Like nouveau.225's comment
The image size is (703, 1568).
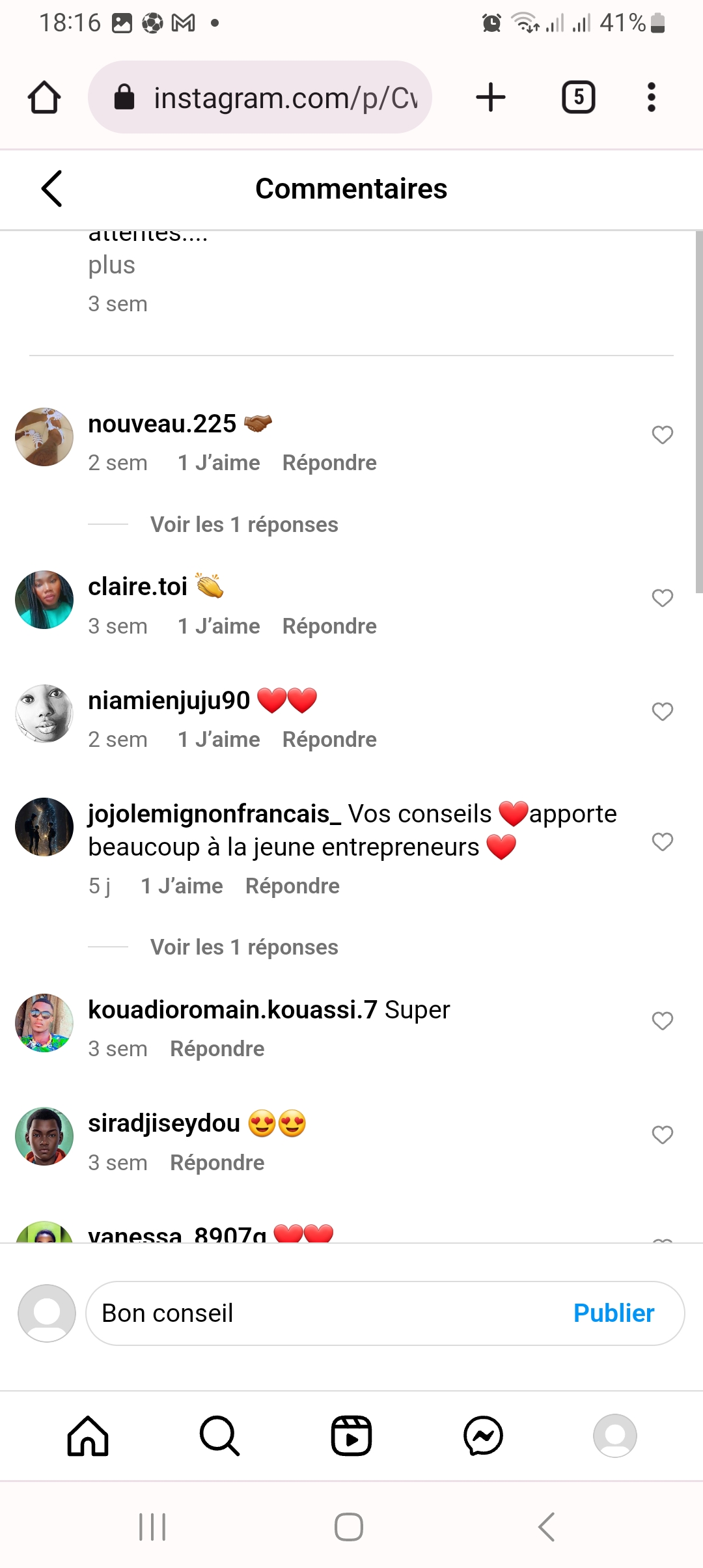pos(662,435)
